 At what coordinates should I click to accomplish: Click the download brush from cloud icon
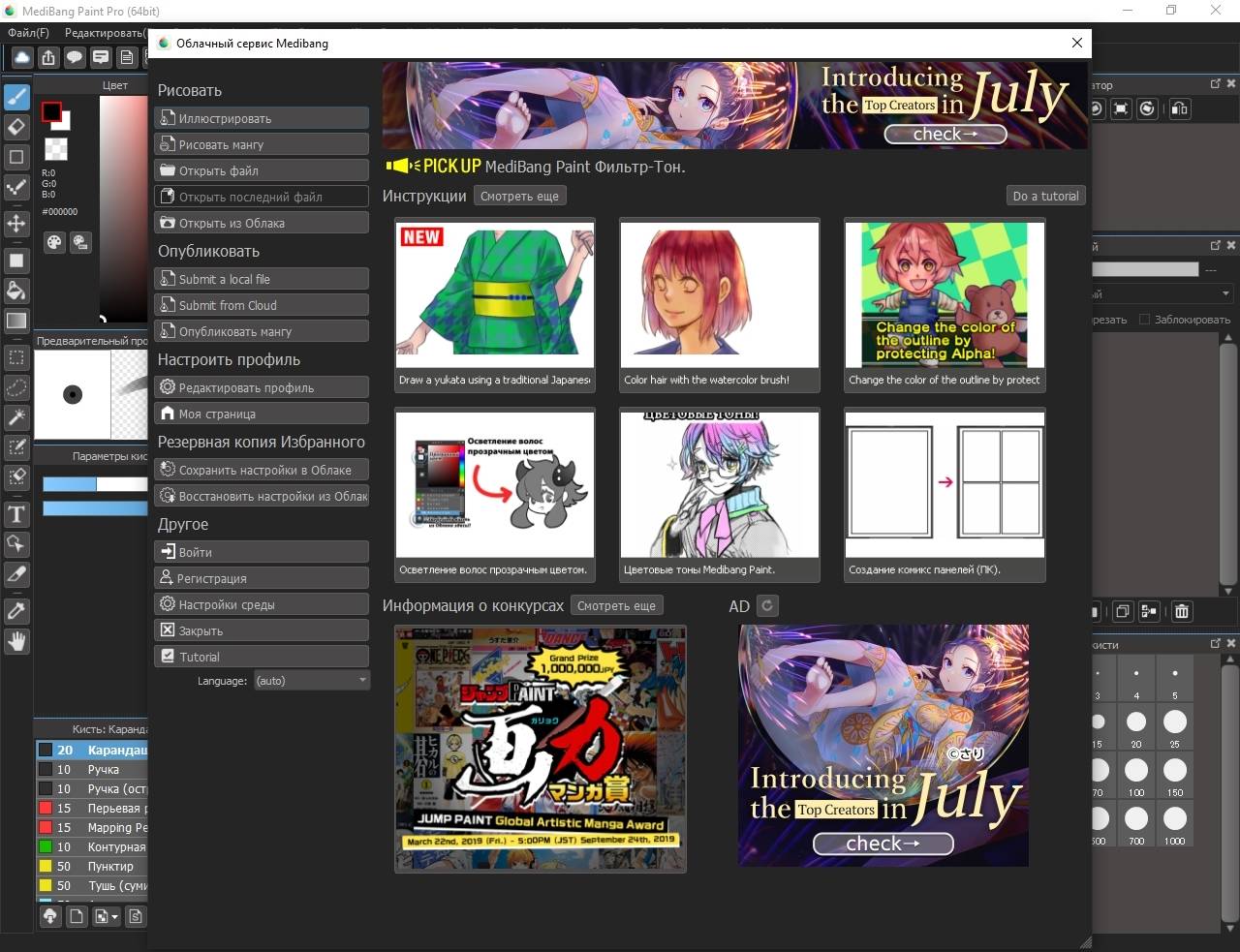point(50,916)
